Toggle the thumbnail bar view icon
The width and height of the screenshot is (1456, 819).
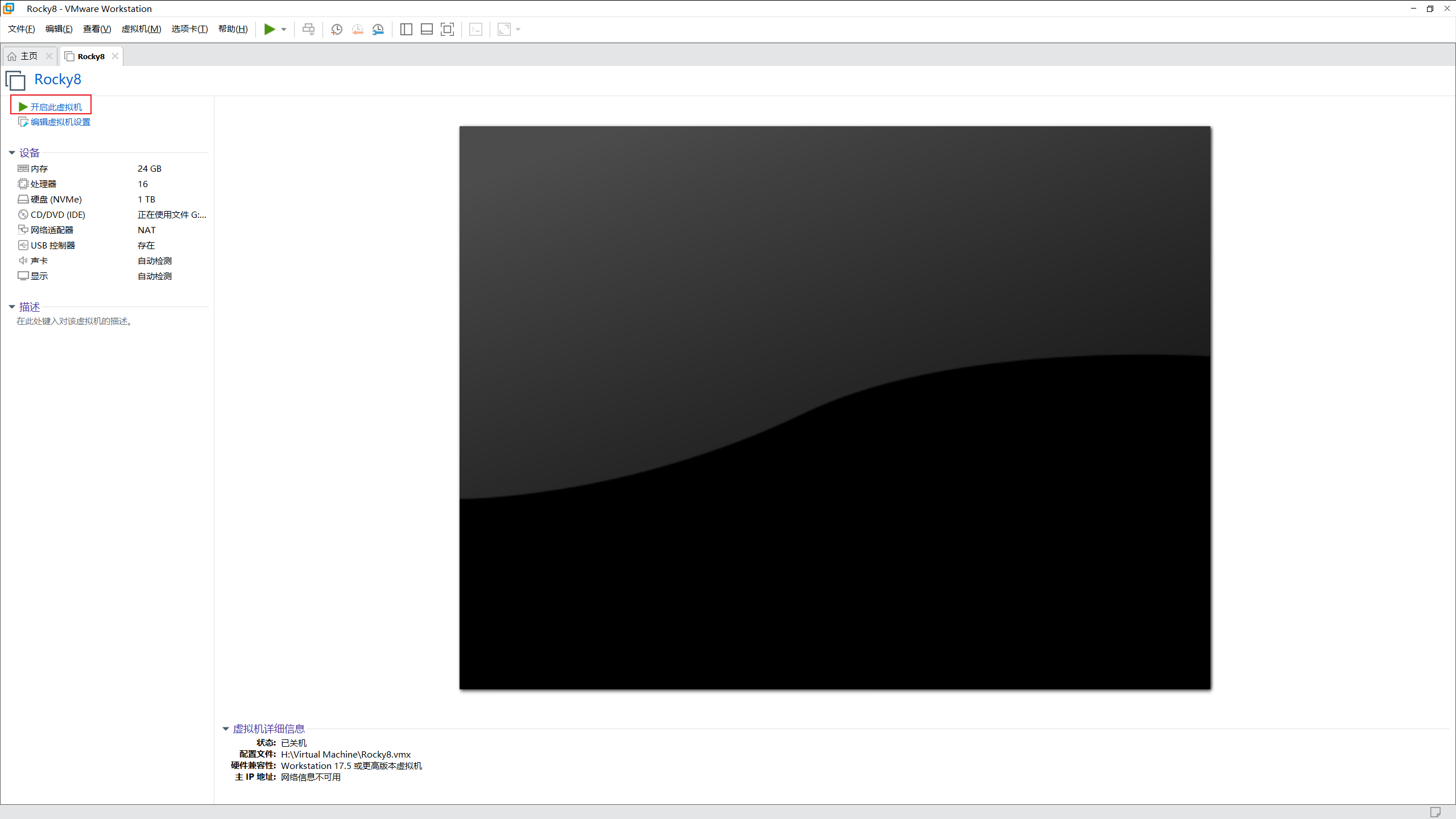click(427, 29)
